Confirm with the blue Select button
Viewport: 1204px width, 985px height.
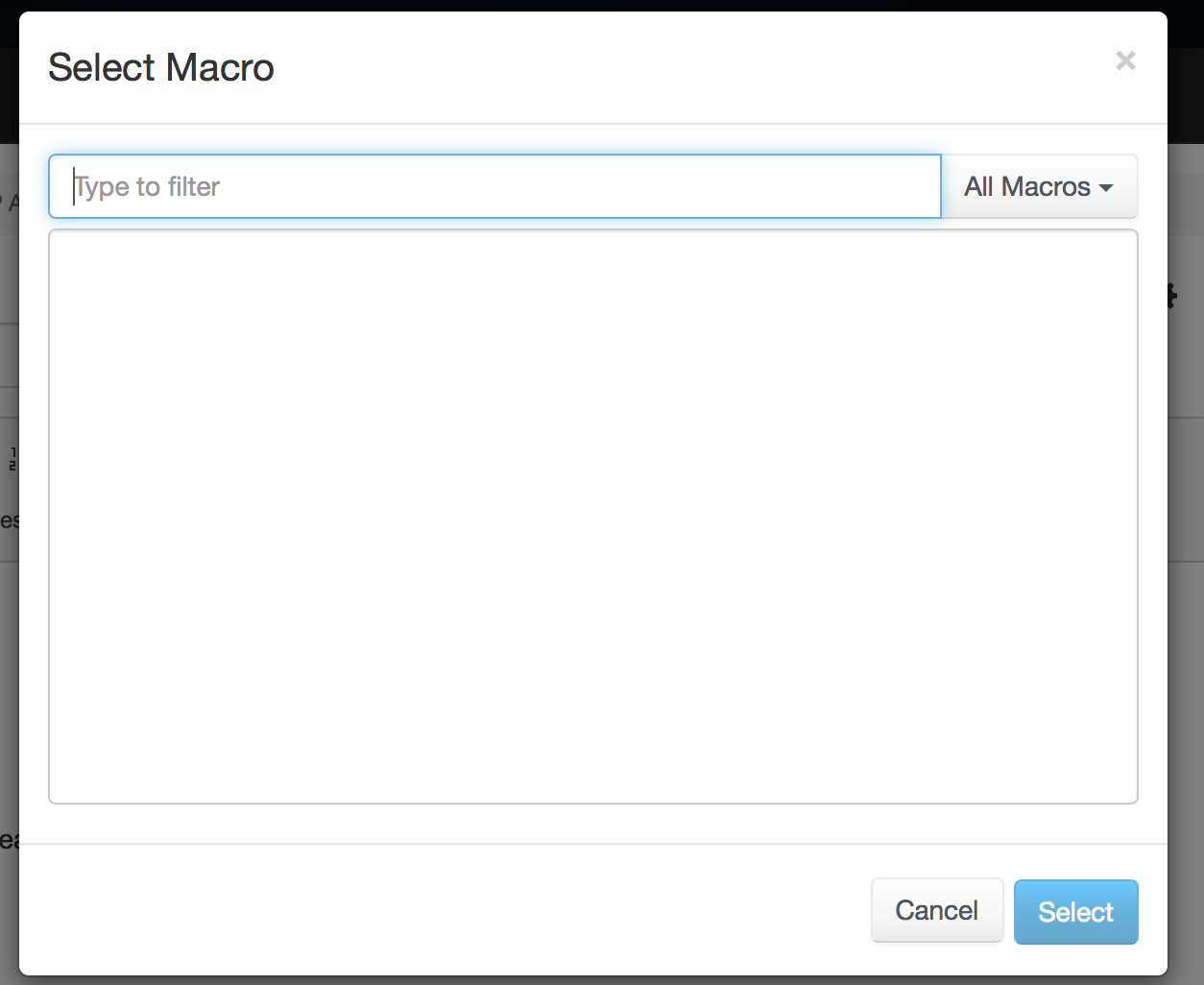tap(1076, 911)
